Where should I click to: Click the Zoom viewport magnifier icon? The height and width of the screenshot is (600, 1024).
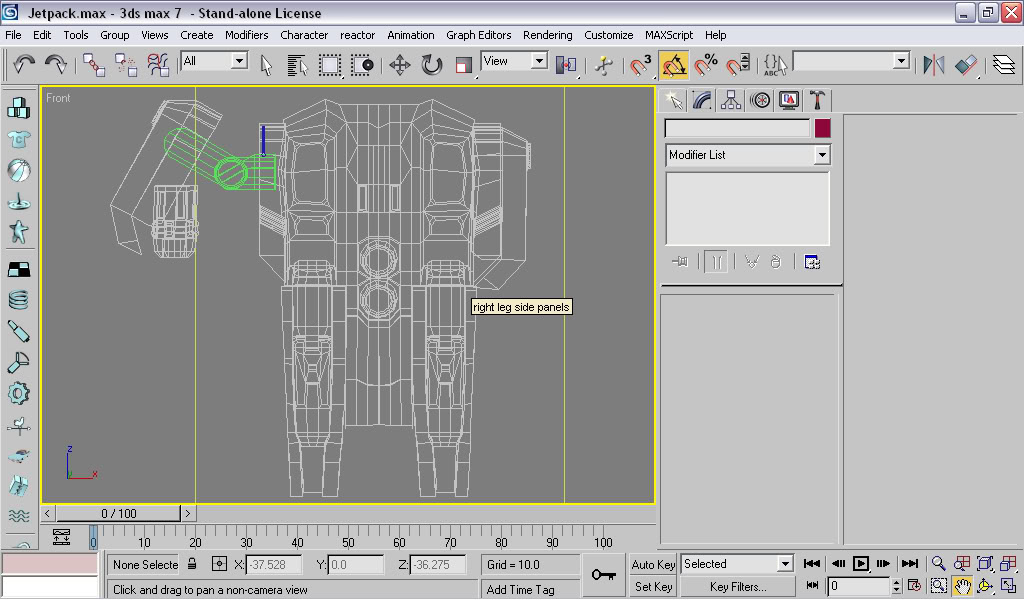(938, 563)
